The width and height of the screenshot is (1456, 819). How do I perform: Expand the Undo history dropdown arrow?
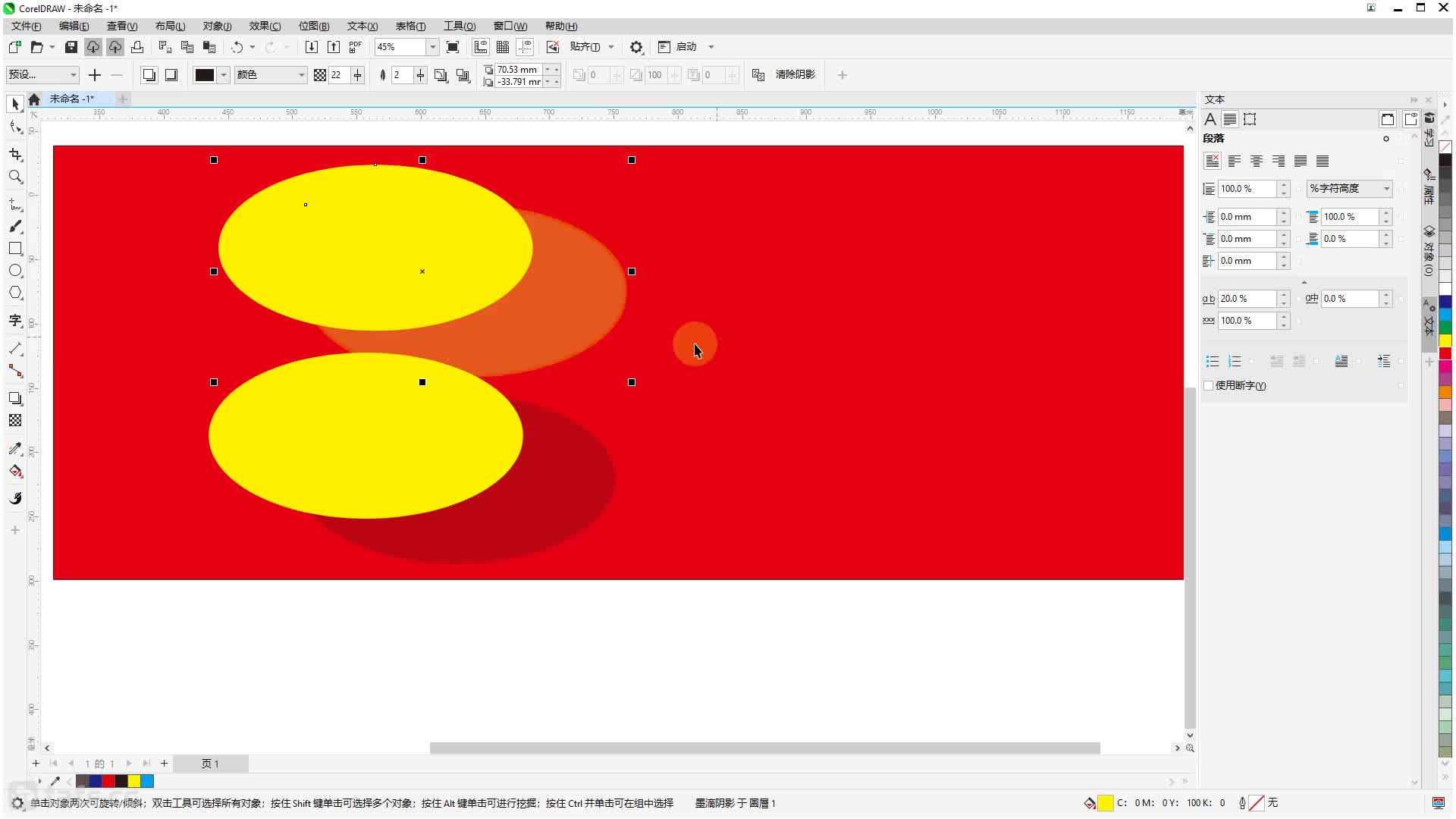(253, 47)
